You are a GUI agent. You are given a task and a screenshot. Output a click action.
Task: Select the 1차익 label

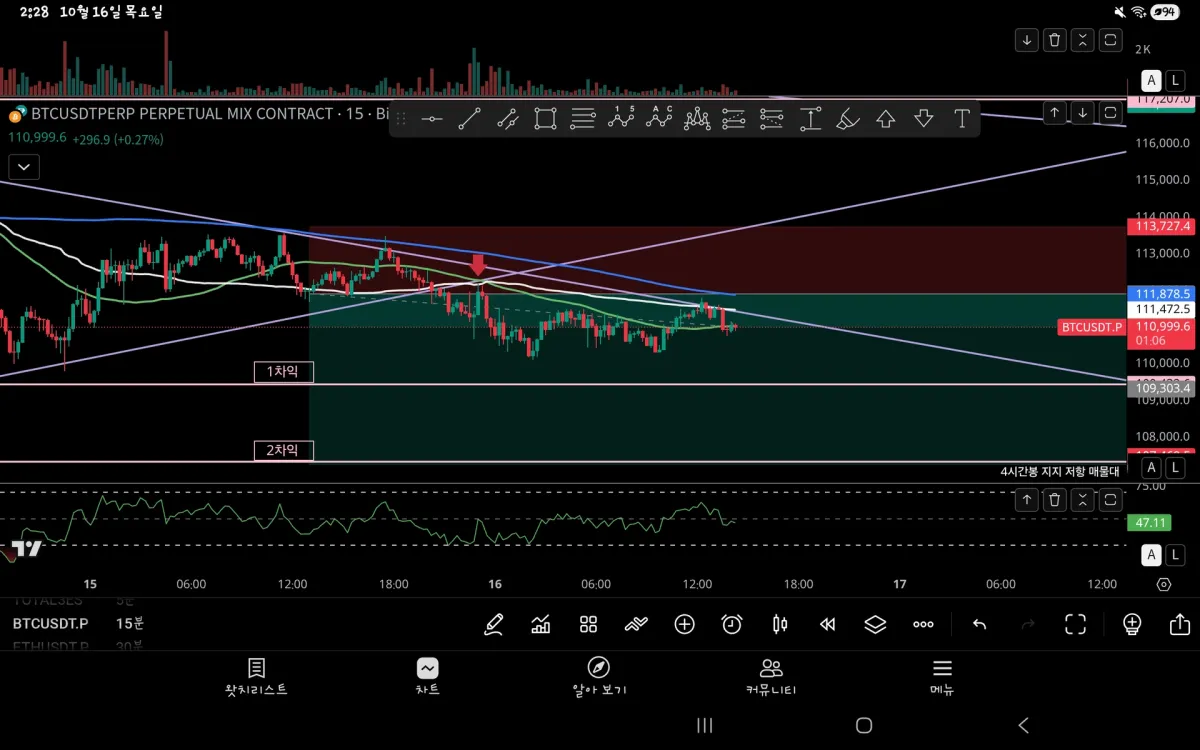[x=283, y=372]
